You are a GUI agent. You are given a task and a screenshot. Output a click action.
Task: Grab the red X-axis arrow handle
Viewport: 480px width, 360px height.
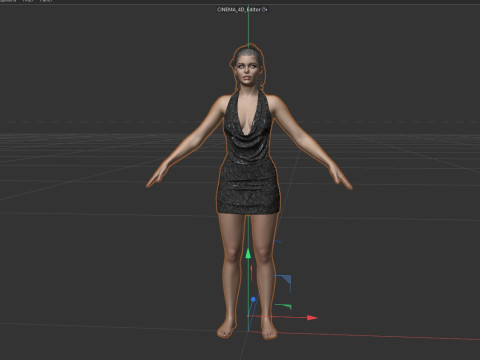tap(312, 318)
